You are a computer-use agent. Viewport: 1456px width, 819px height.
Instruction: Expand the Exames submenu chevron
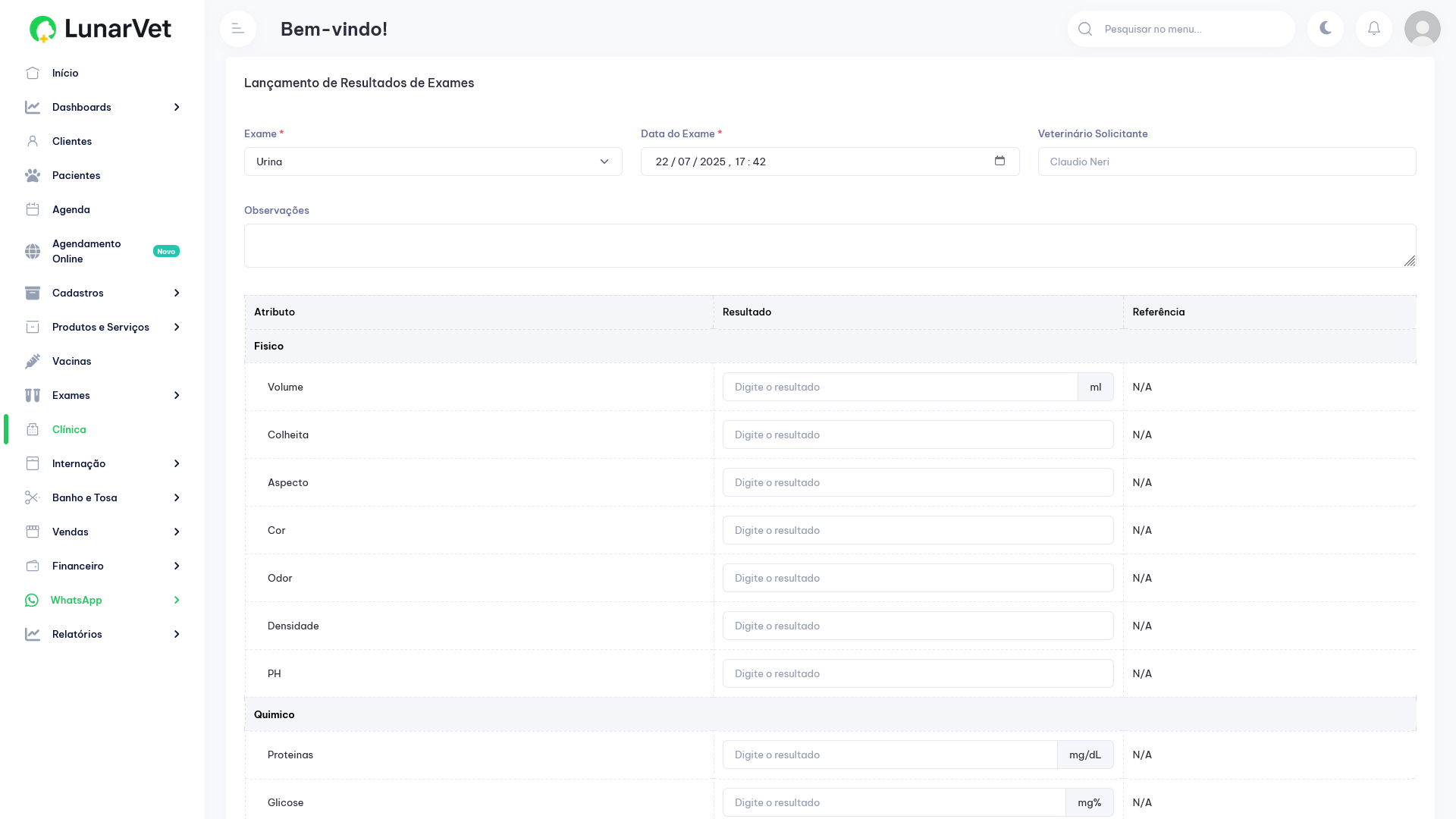[177, 395]
